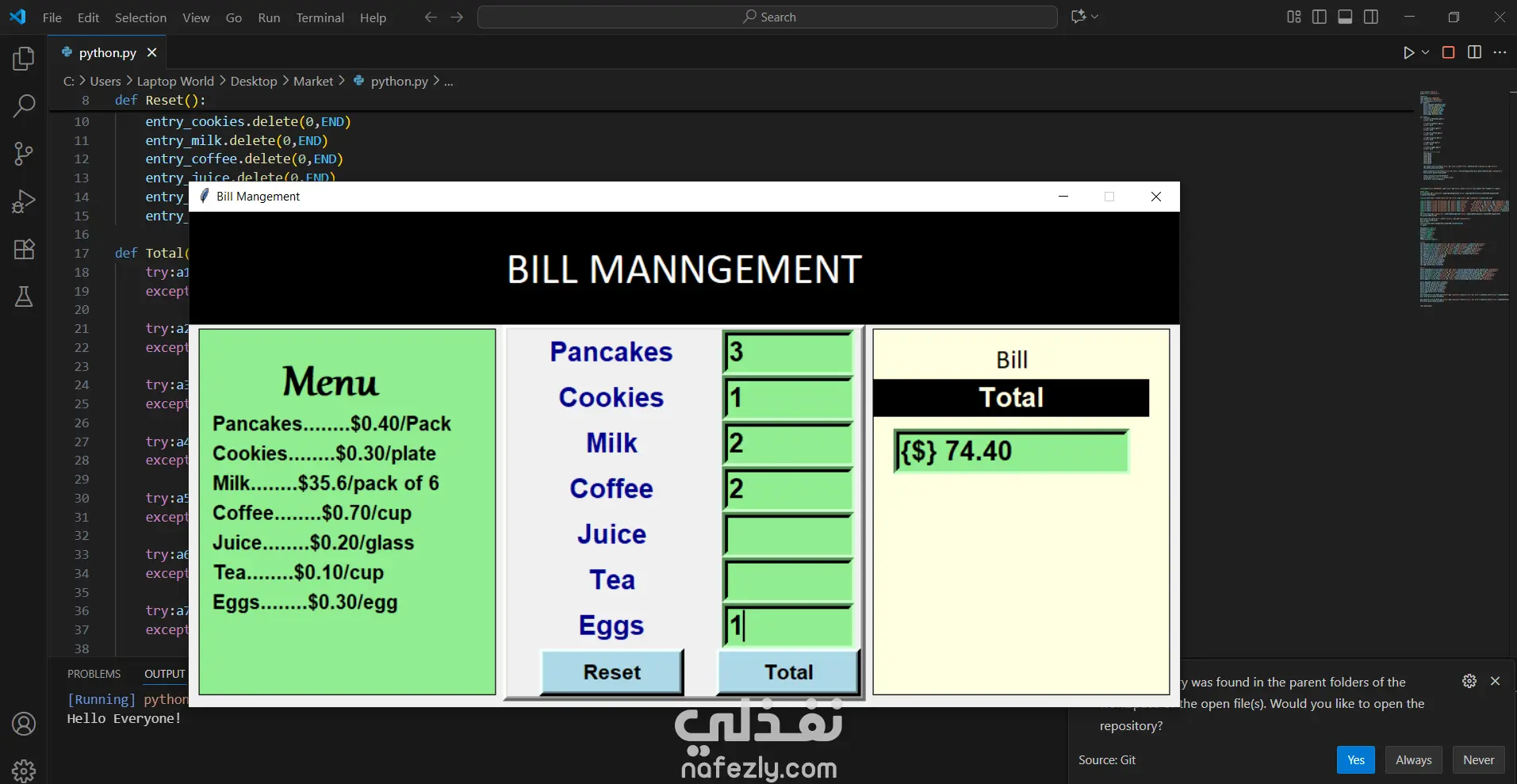Click the Cookies quantity field
Screen dimensions: 1517x784
788,398
